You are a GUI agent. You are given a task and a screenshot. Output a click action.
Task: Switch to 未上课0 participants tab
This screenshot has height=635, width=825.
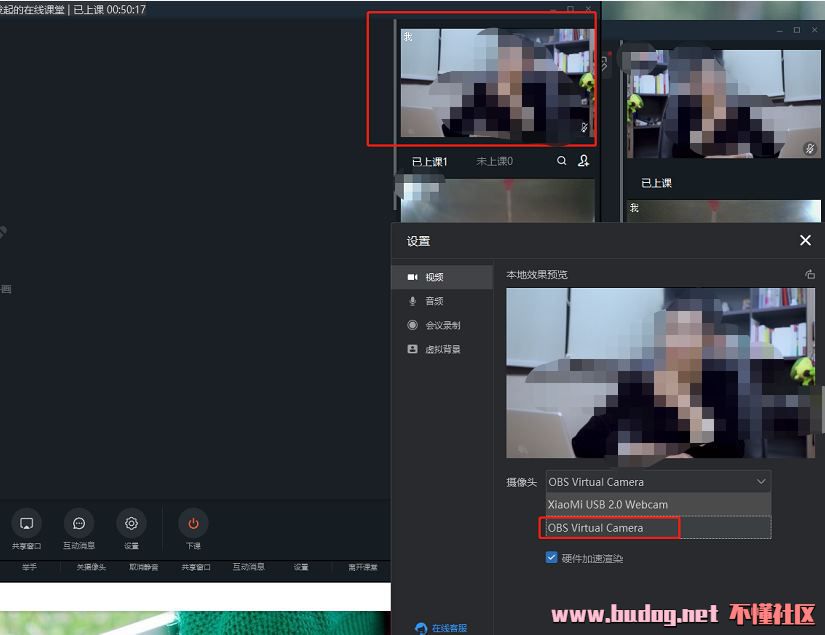click(x=494, y=161)
